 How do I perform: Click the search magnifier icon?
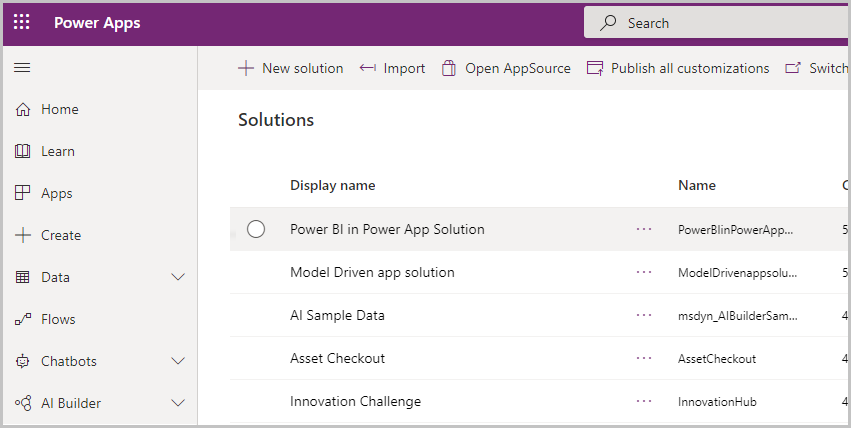608,23
